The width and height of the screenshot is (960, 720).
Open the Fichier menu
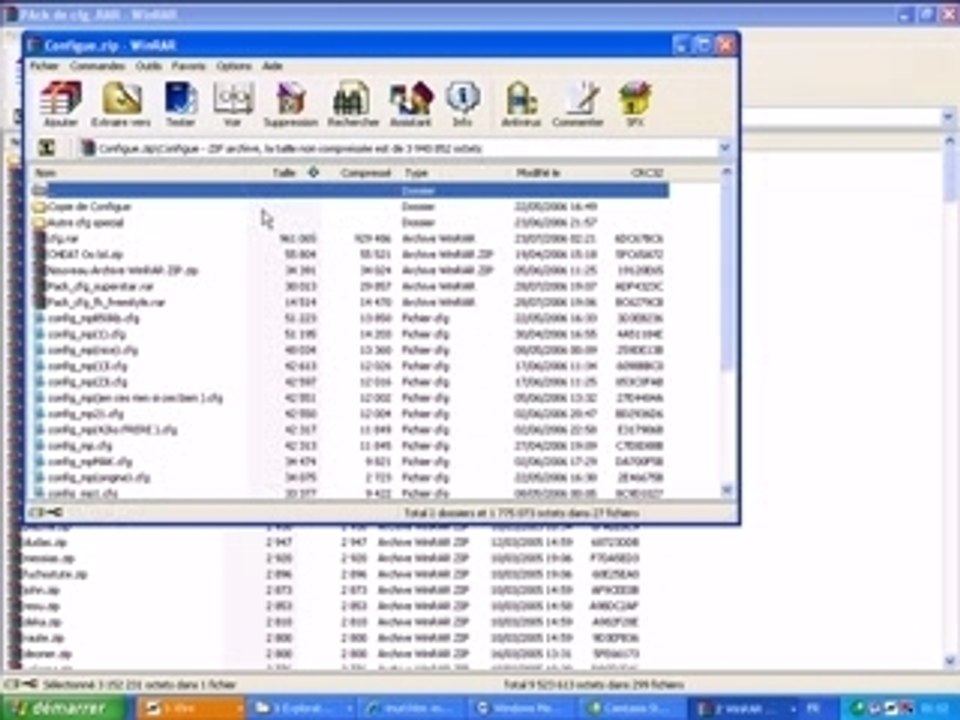[x=44, y=66]
